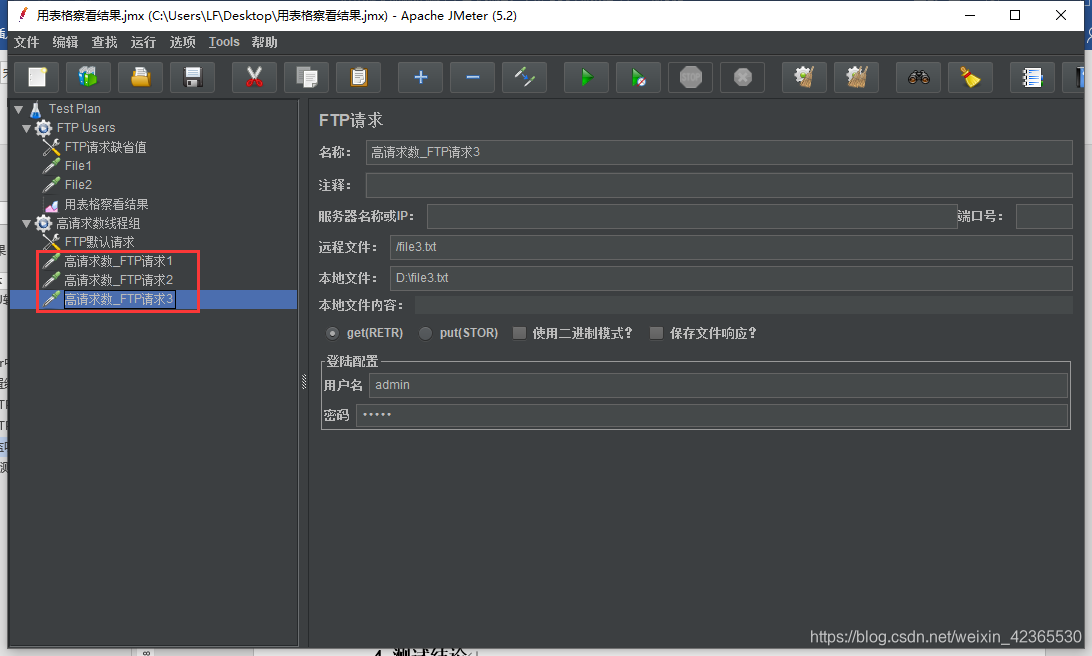Select the put(STOR) radio button
Viewport: 1092px width, 656px height.
(425, 333)
